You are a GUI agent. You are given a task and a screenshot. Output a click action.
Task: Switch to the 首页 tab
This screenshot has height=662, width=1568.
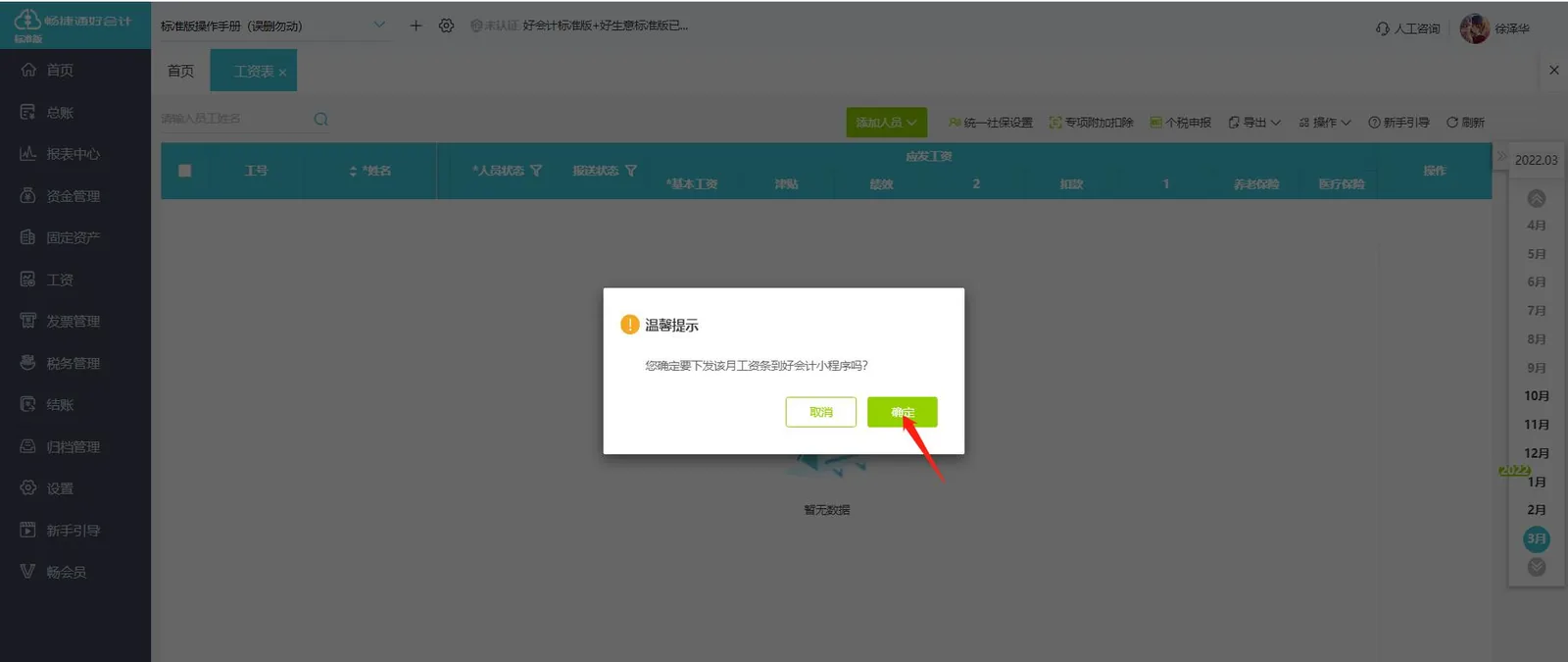(180, 71)
